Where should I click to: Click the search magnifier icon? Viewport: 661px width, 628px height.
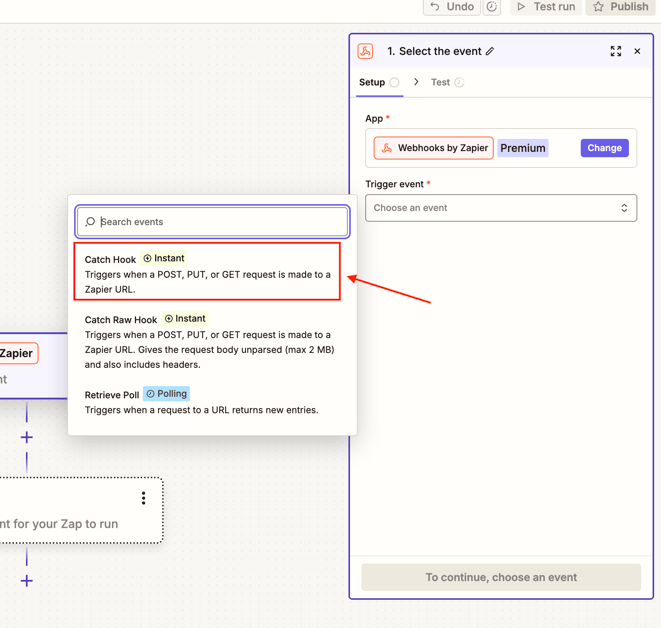click(x=90, y=222)
